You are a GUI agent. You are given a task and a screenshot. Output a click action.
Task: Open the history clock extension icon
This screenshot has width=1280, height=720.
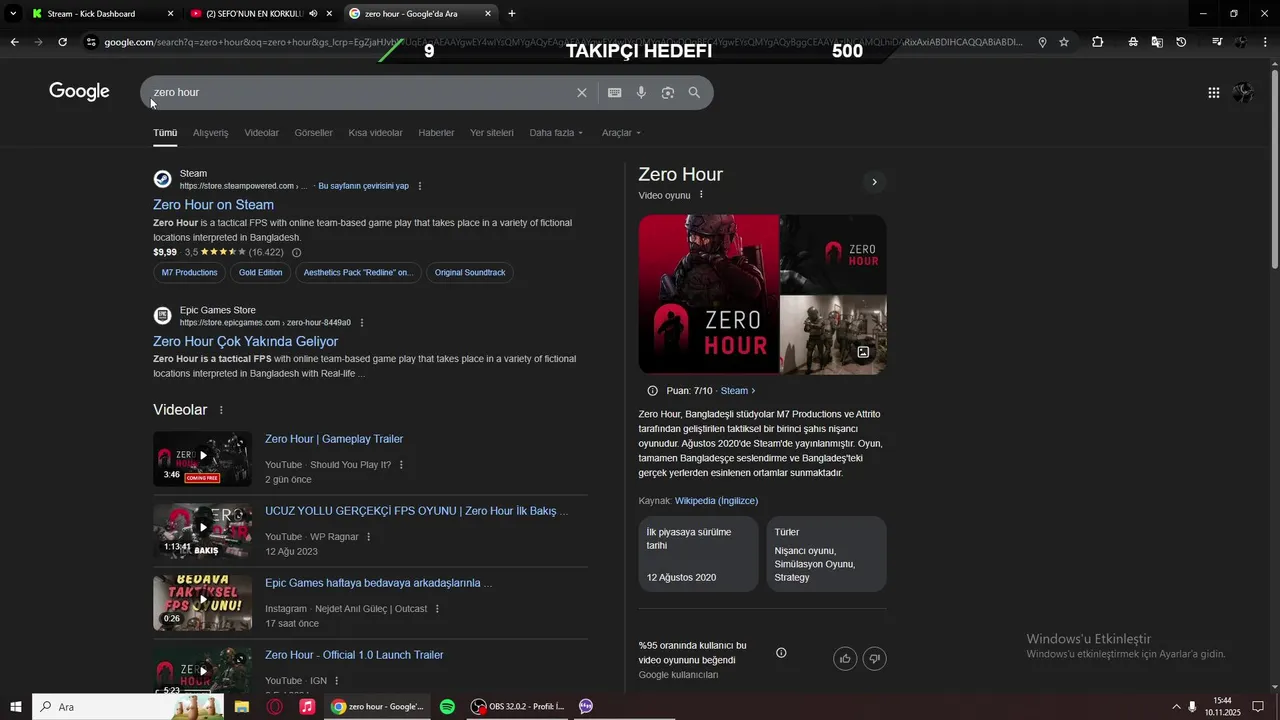(1181, 42)
